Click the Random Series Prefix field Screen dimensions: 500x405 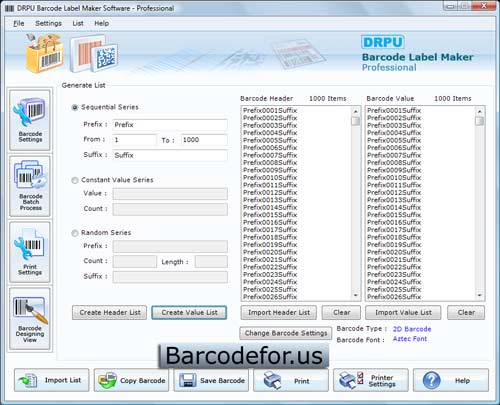170,246
